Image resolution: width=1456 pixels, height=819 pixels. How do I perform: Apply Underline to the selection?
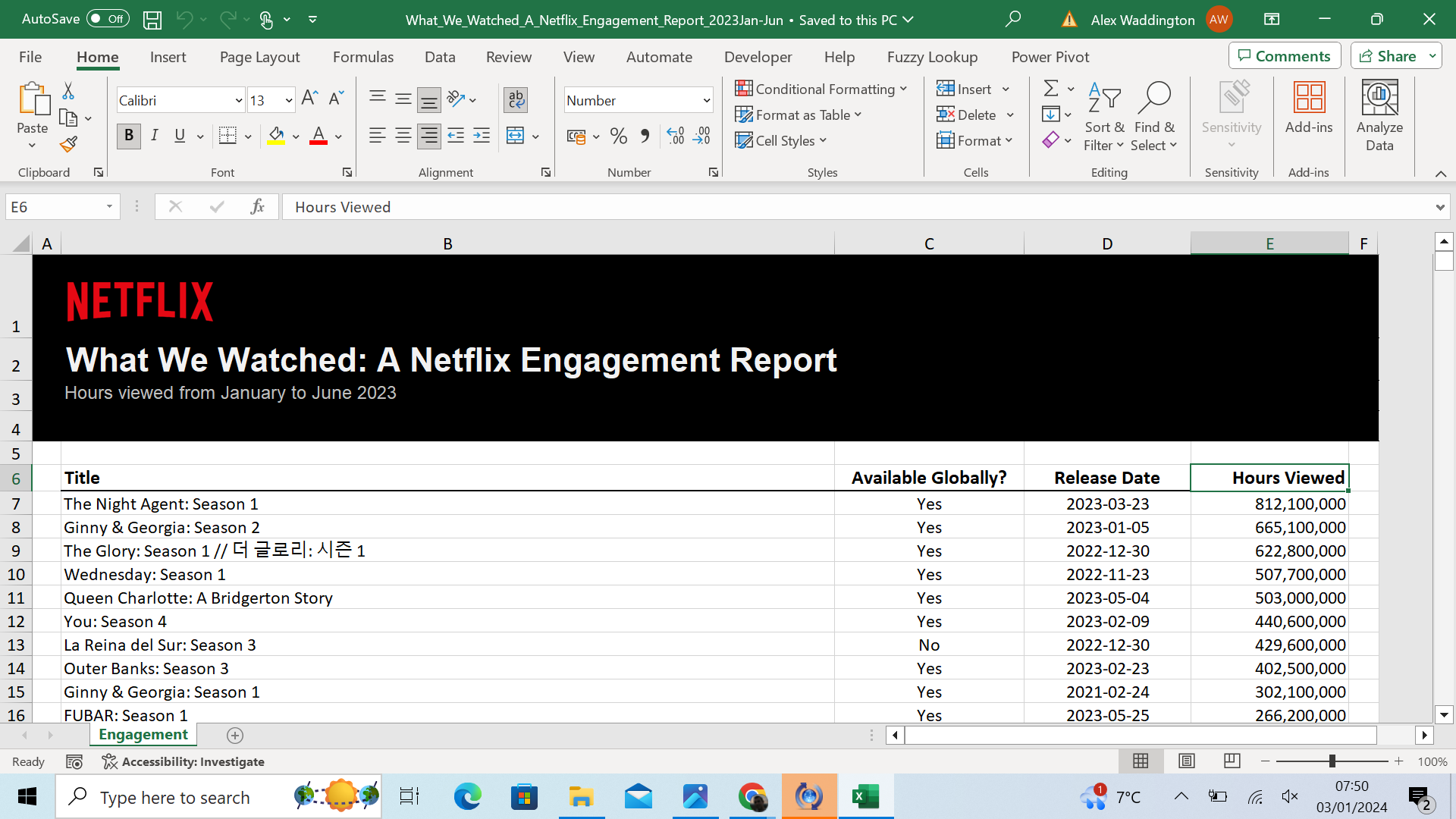179,136
